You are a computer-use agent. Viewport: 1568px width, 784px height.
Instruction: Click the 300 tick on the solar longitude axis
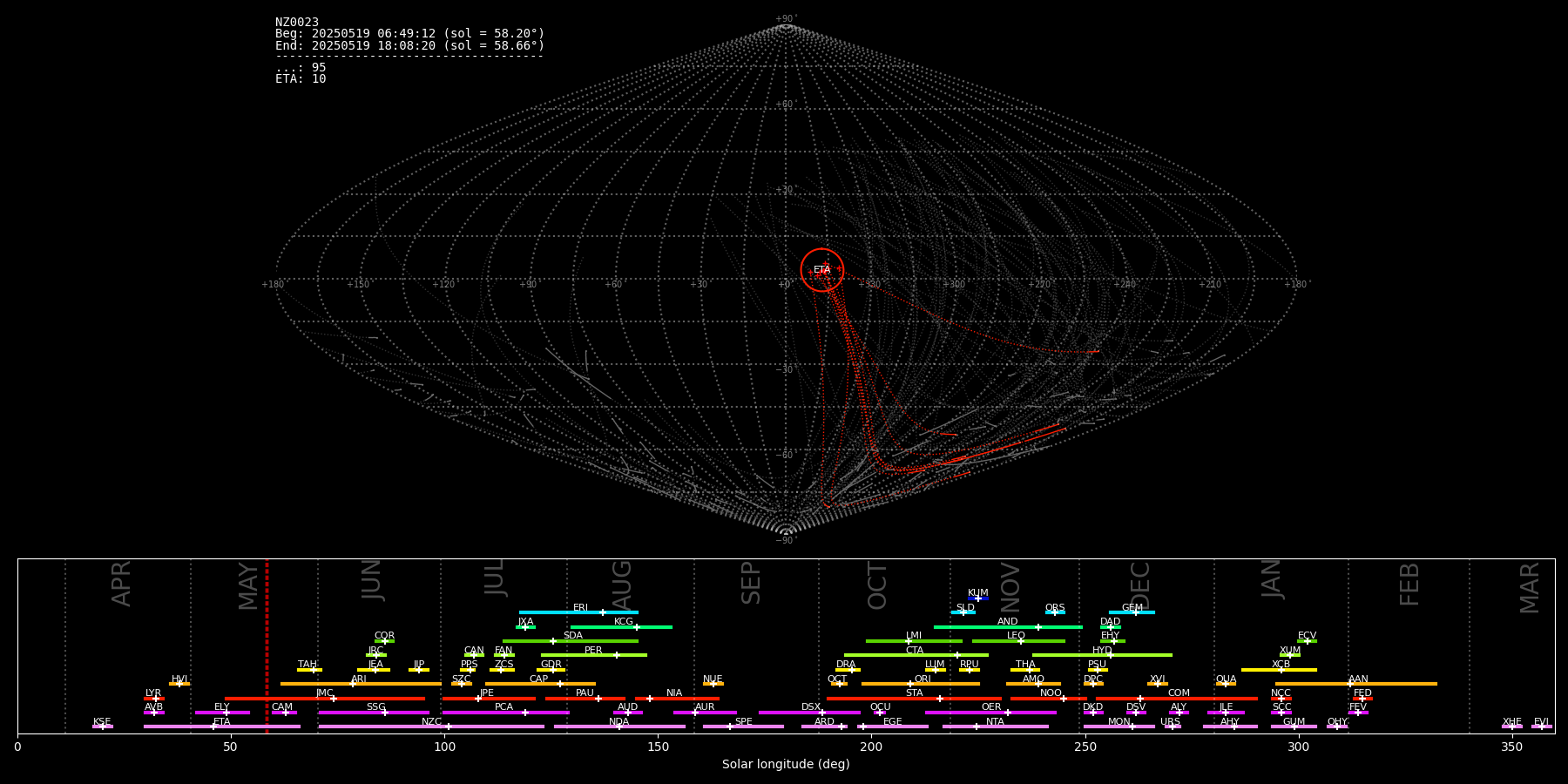click(x=1298, y=747)
